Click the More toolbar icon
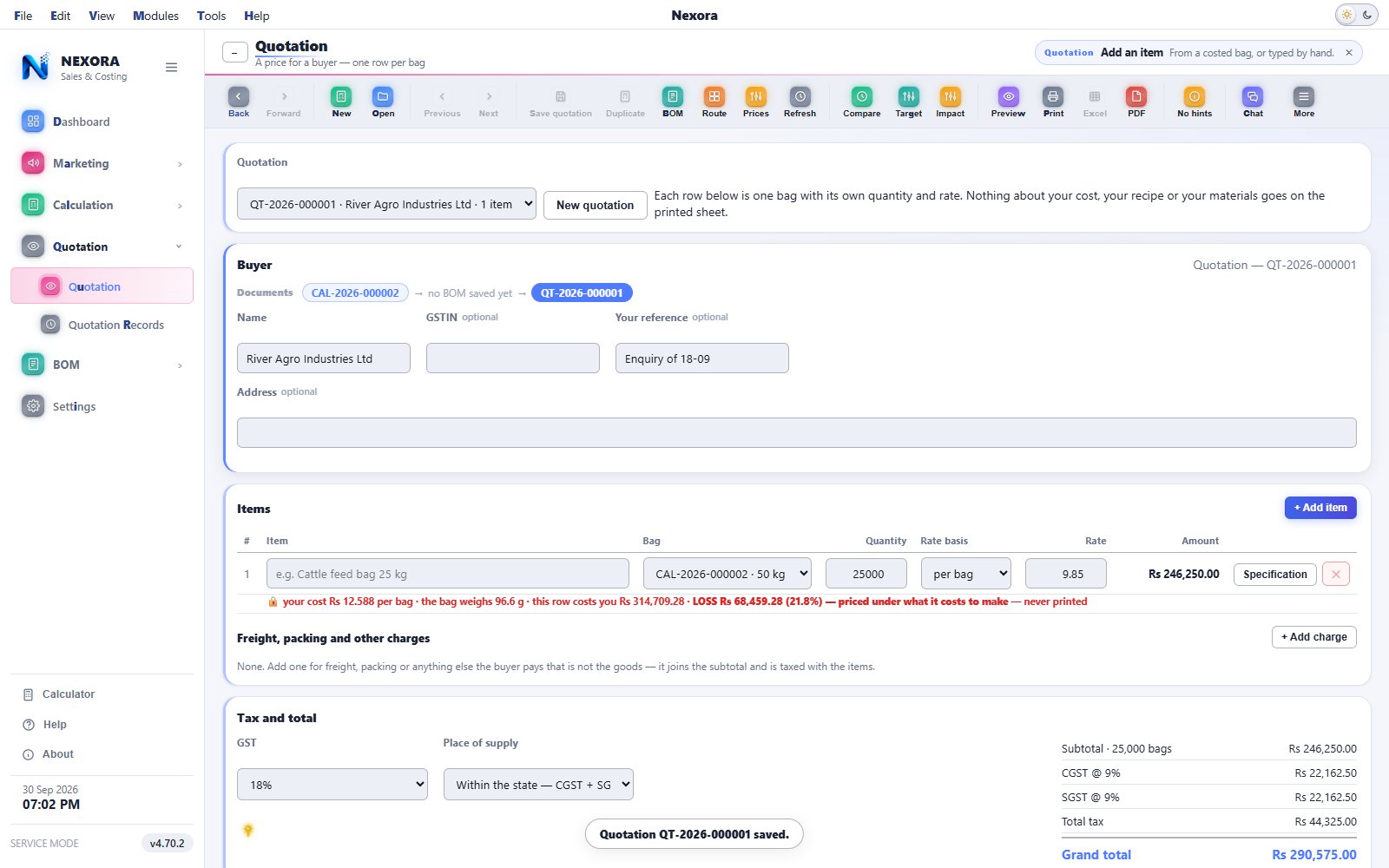 click(1304, 102)
